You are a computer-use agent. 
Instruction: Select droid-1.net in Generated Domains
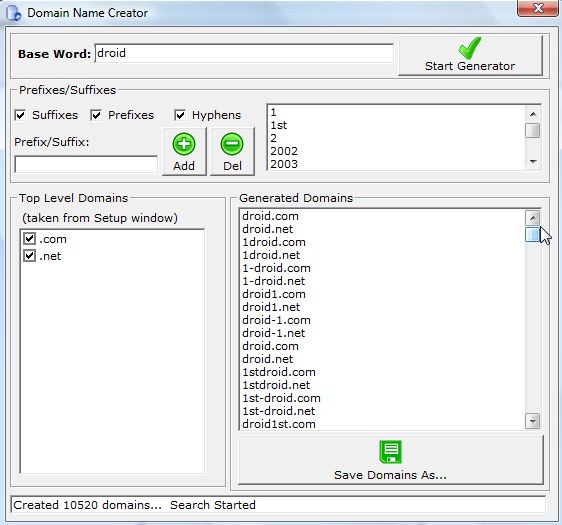pos(382,333)
